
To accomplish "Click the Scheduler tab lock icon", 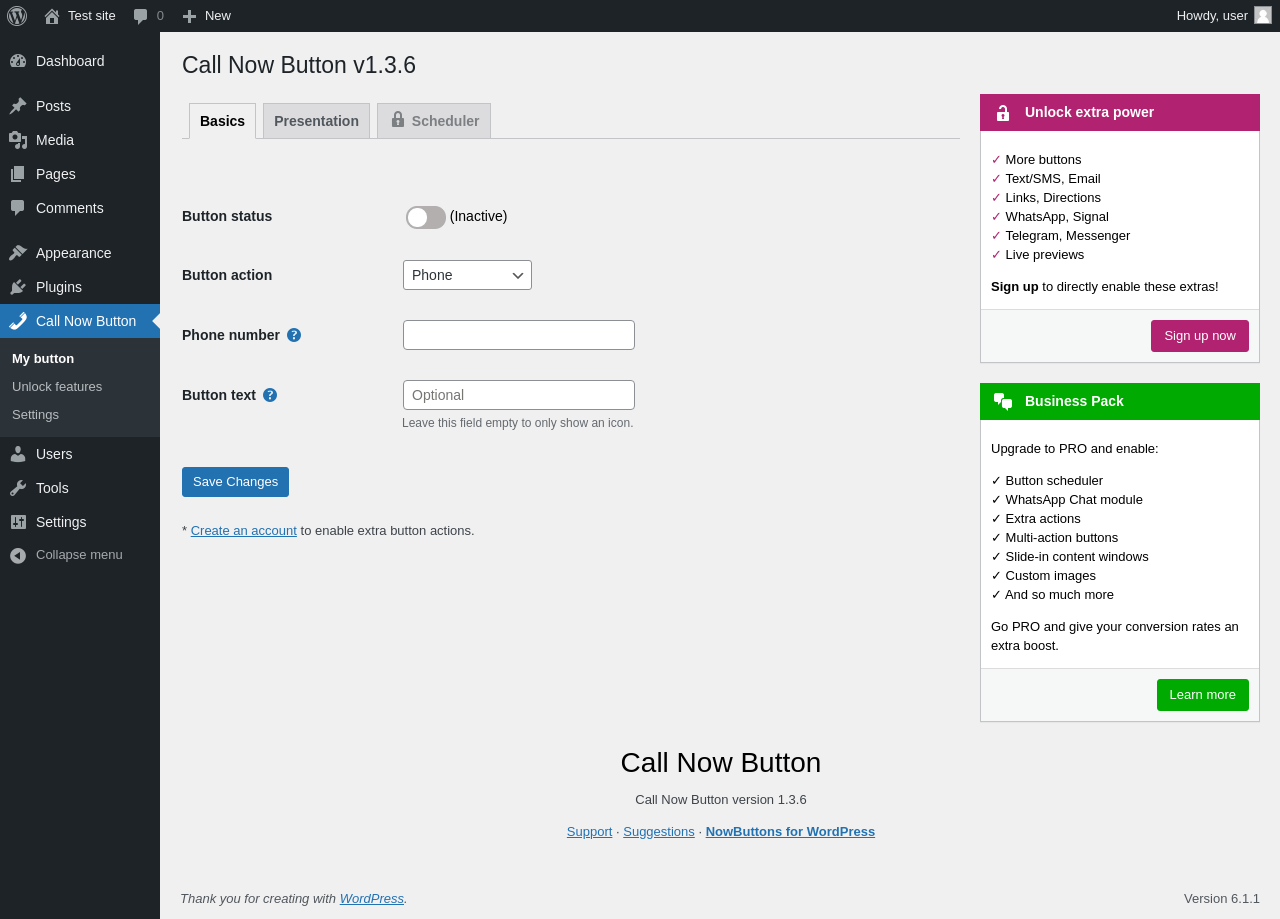I will 398,120.
